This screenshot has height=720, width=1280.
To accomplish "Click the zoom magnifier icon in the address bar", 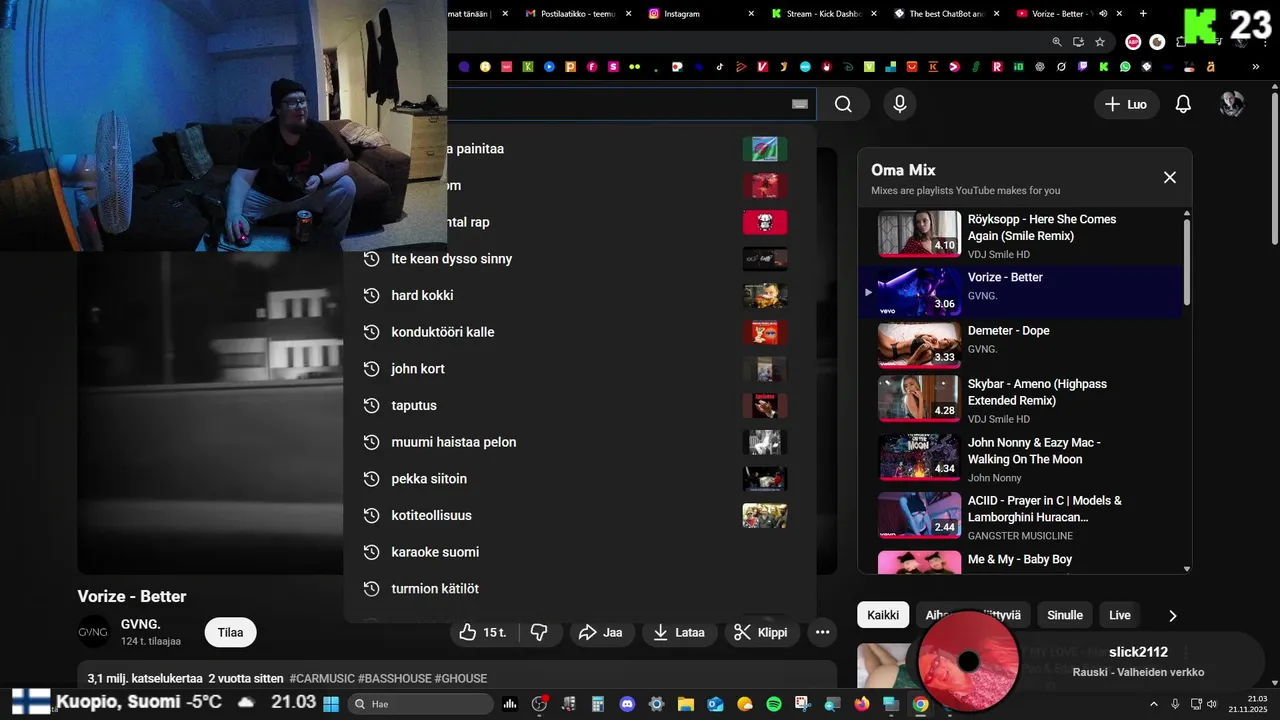I will [1057, 42].
